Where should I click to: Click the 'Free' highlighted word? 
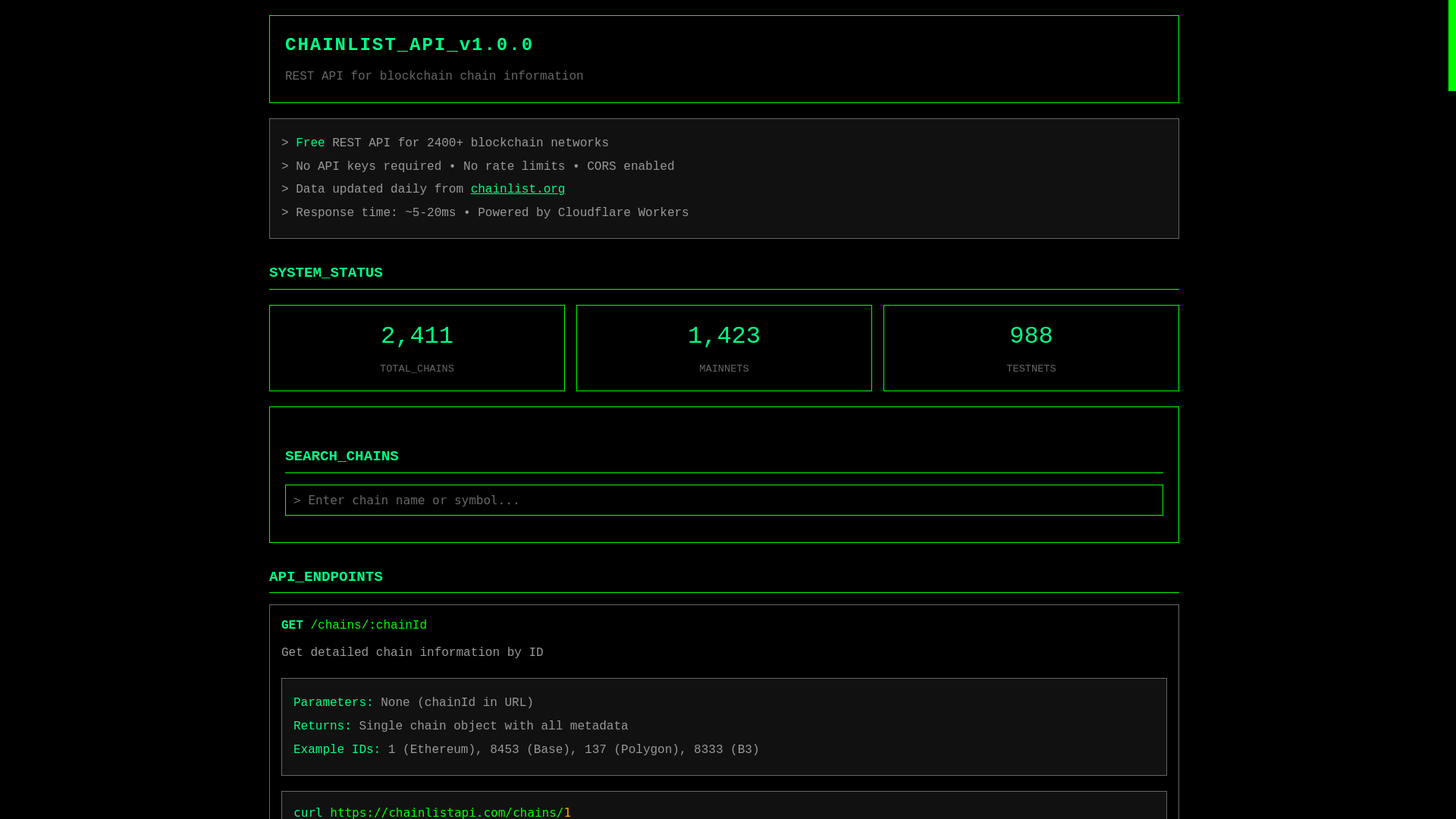[x=310, y=143]
